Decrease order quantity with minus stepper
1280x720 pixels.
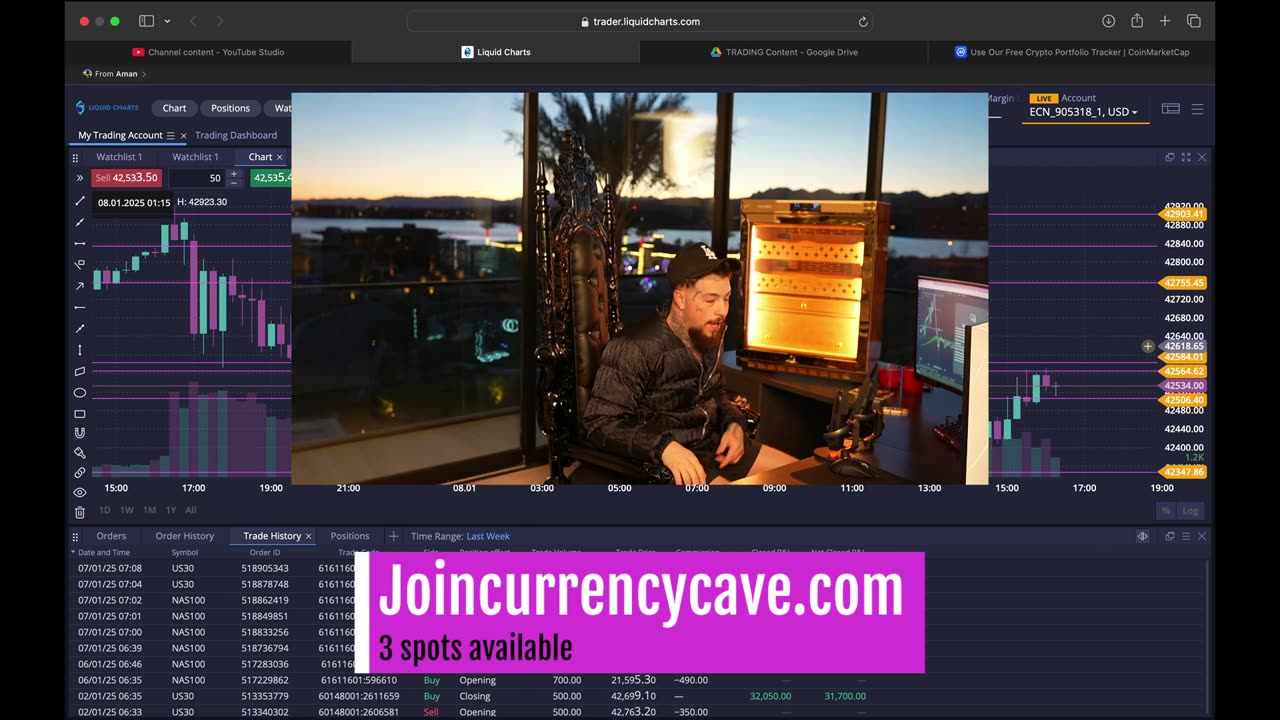234,183
